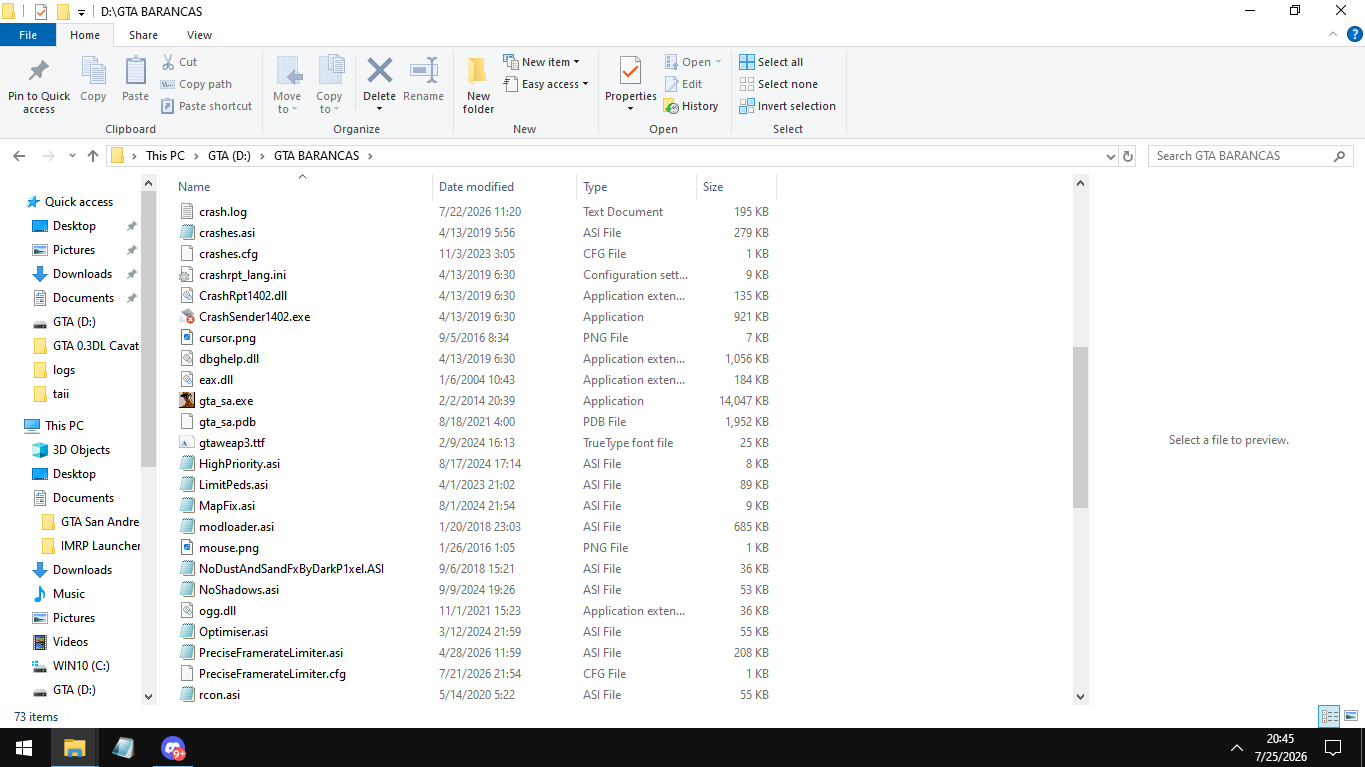Toggle details view layout button
Screen dimensions: 1365x767
[x=1329, y=716]
